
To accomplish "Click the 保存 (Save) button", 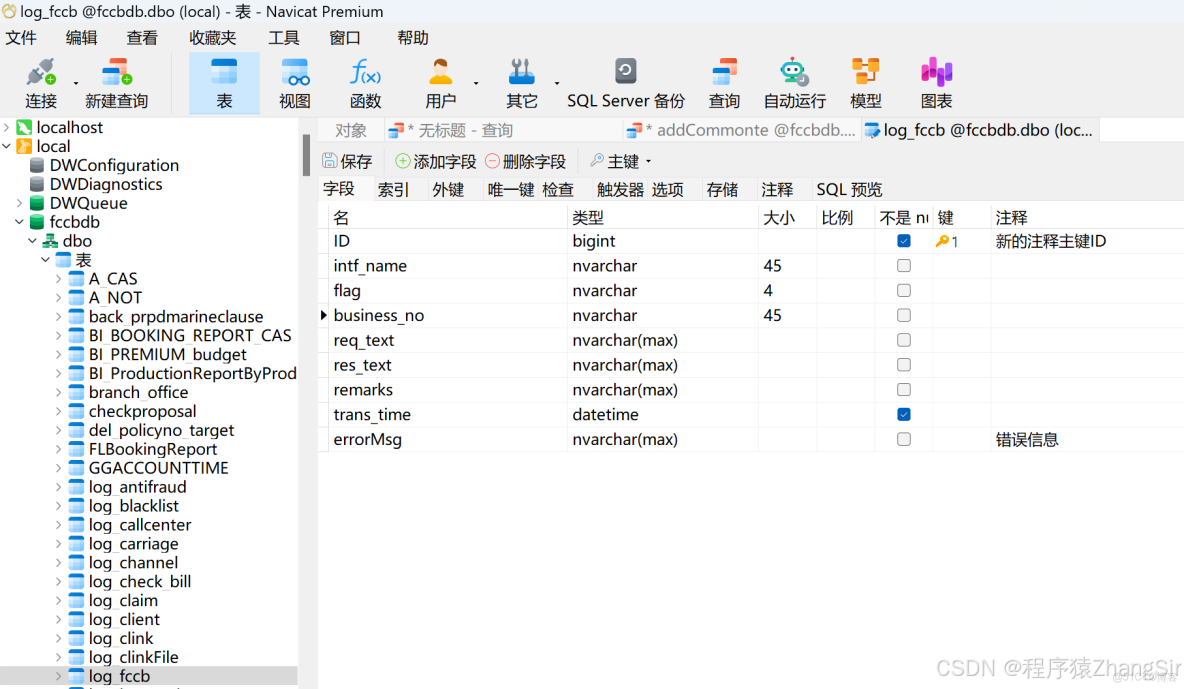I will (x=347, y=161).
